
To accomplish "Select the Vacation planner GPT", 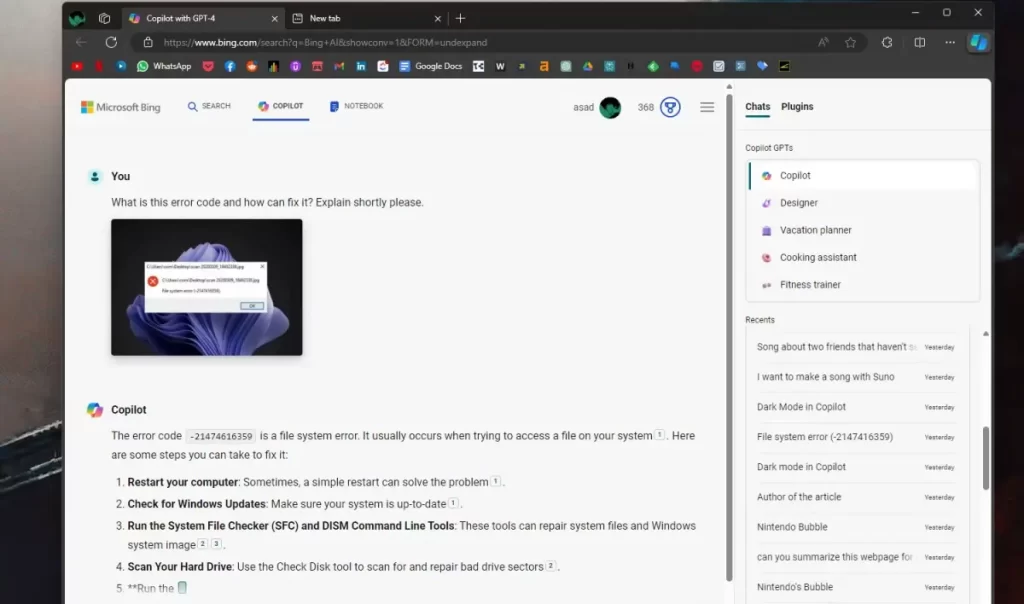I will [863, 230].
